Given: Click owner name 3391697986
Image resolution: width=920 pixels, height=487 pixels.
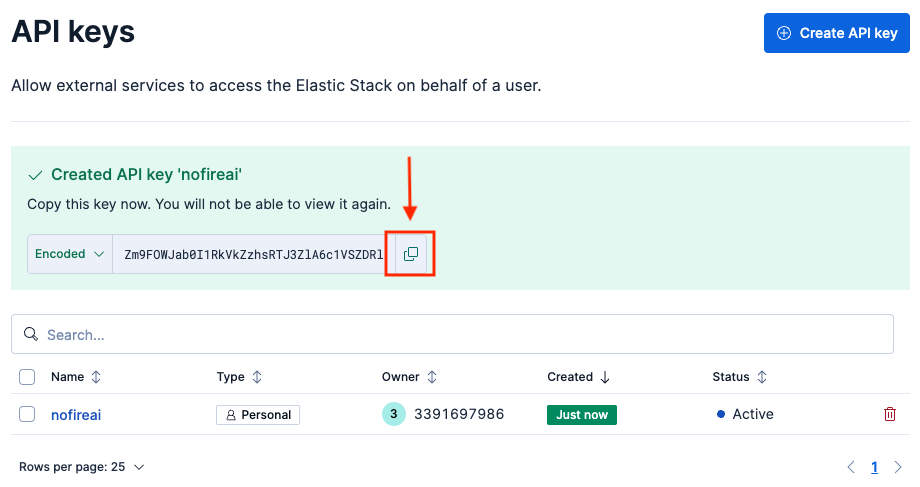Looking at the screenshot, I should click(x=459, y=414).
